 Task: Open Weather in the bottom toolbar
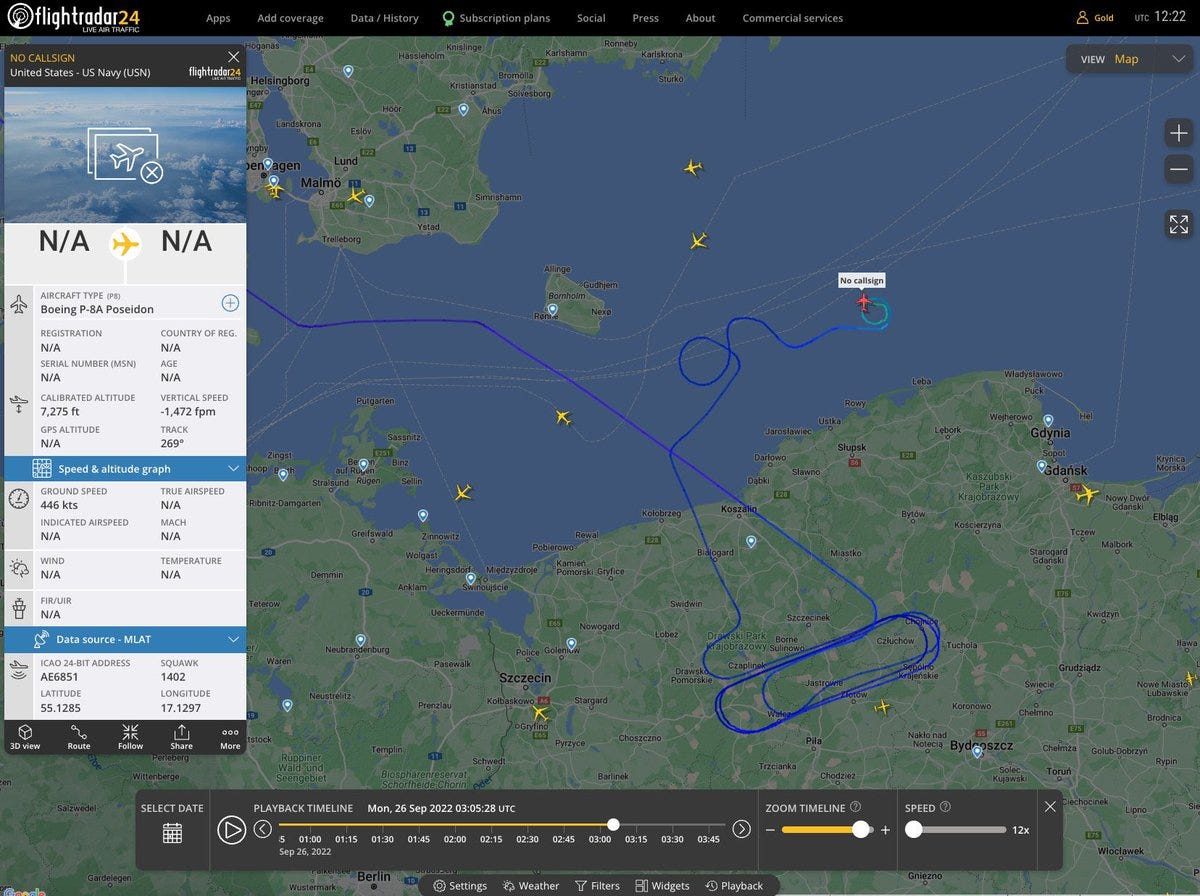(x=531, y=886)
